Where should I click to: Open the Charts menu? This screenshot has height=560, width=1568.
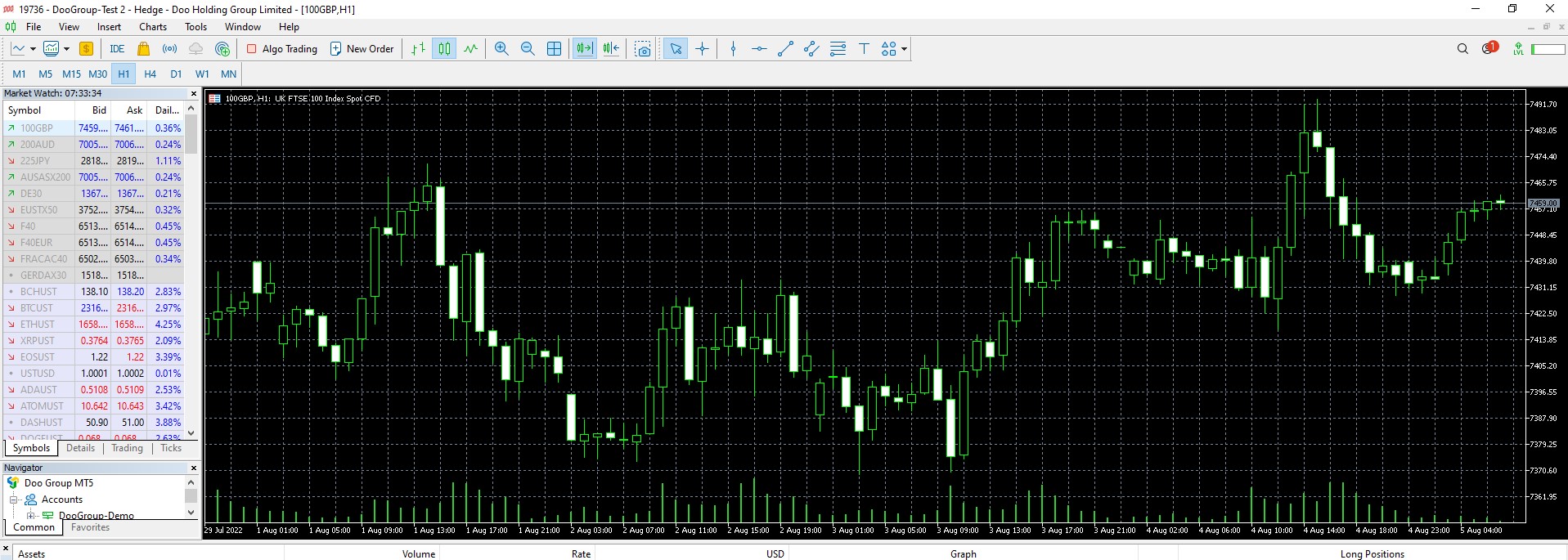pyautogui.click(x=153, y=27)
